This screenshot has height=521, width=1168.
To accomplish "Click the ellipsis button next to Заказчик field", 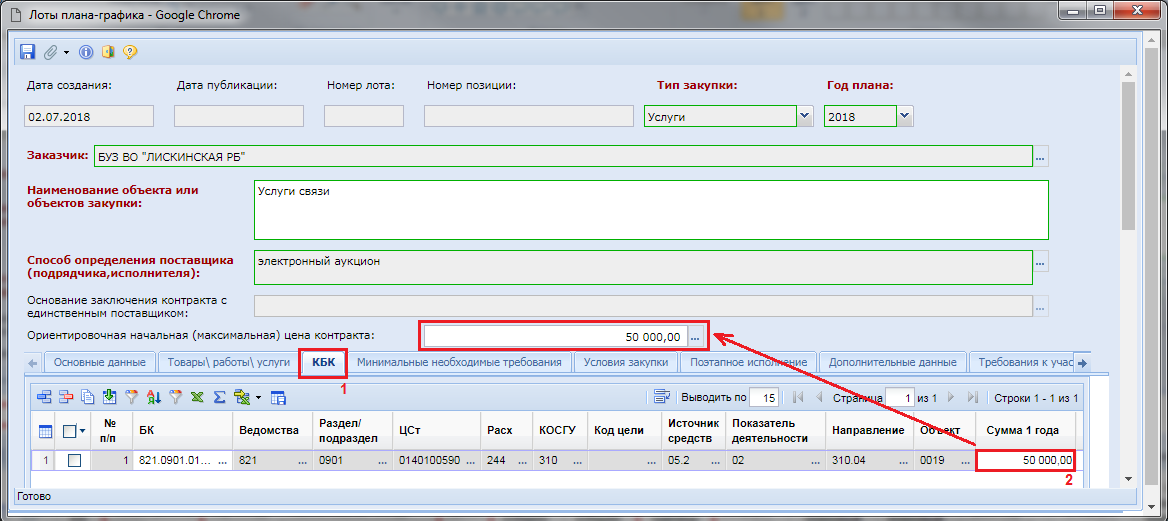I will coord(1041,157).
